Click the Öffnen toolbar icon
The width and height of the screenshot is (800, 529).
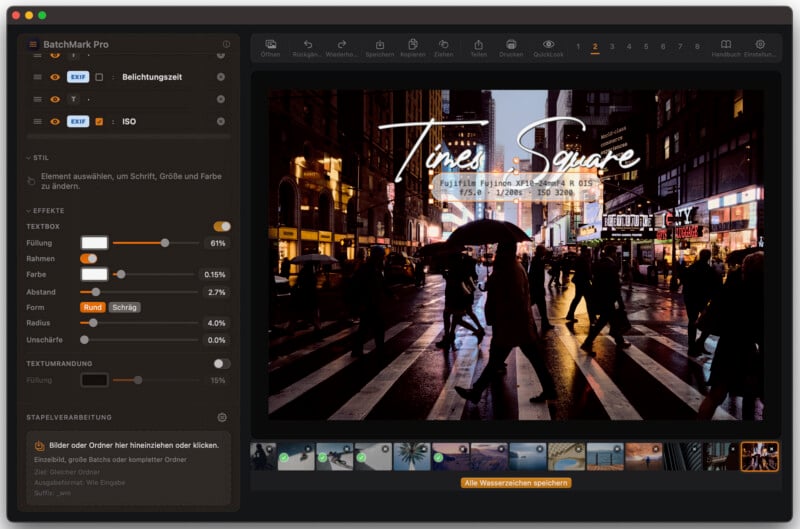click(270, 45)
